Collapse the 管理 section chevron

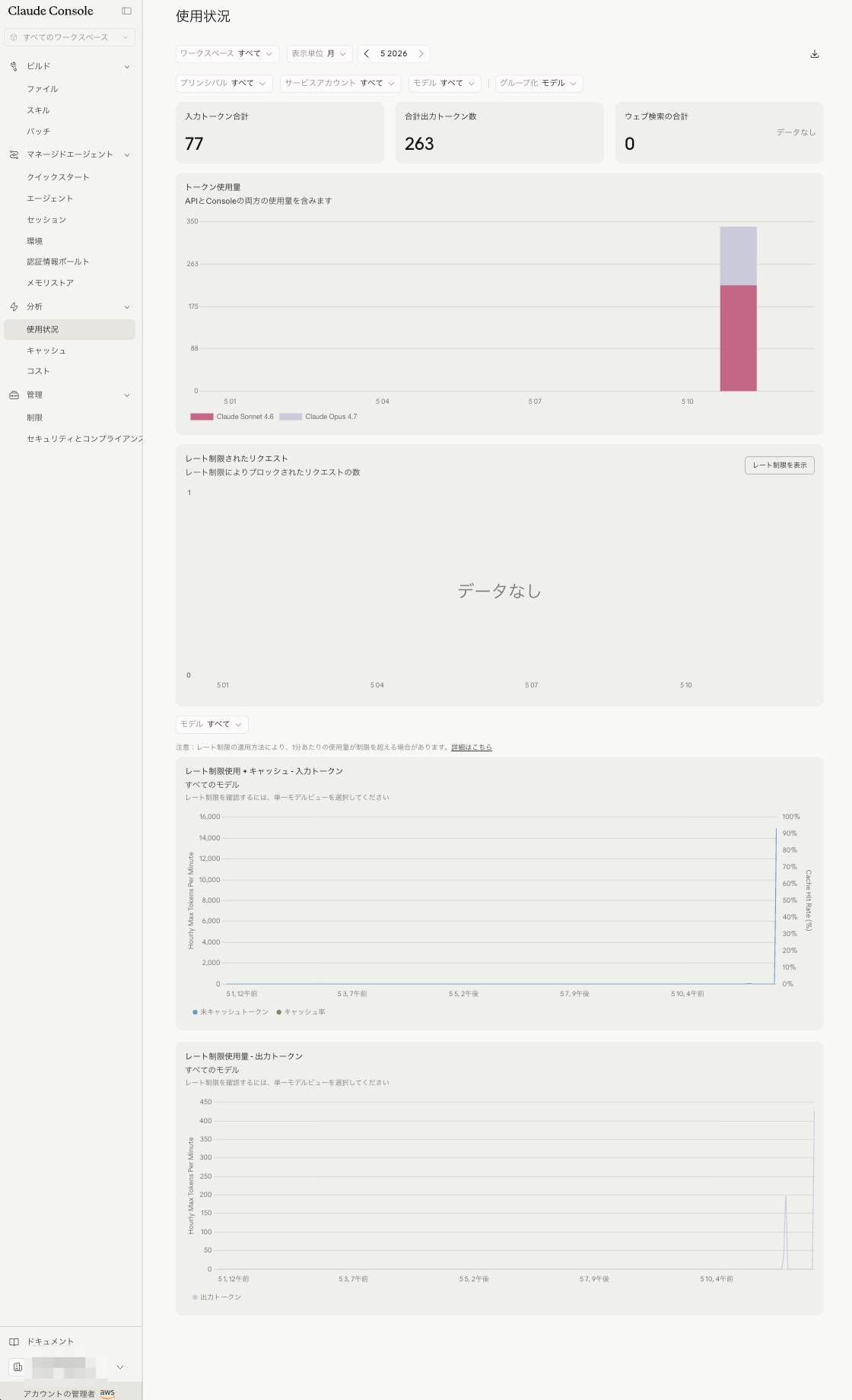click(127, 395)
